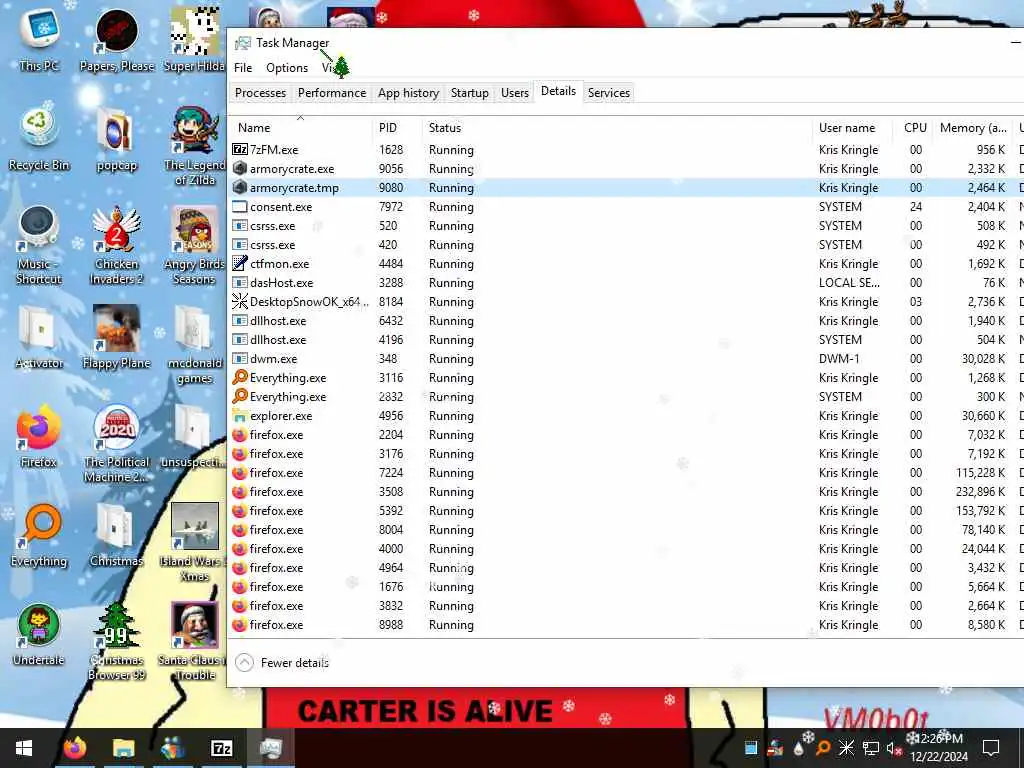1024x768 pixels.
Task: Open the Activator folder icon
Action: pyautogui.click(x=39, y=336)
